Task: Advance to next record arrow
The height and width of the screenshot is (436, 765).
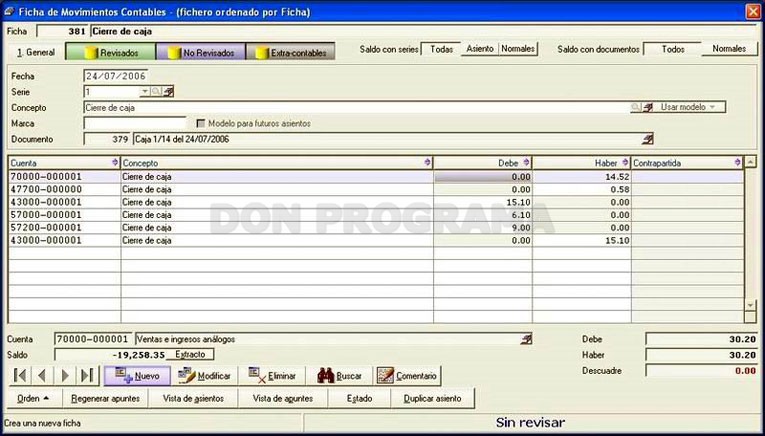Action: 65,376
